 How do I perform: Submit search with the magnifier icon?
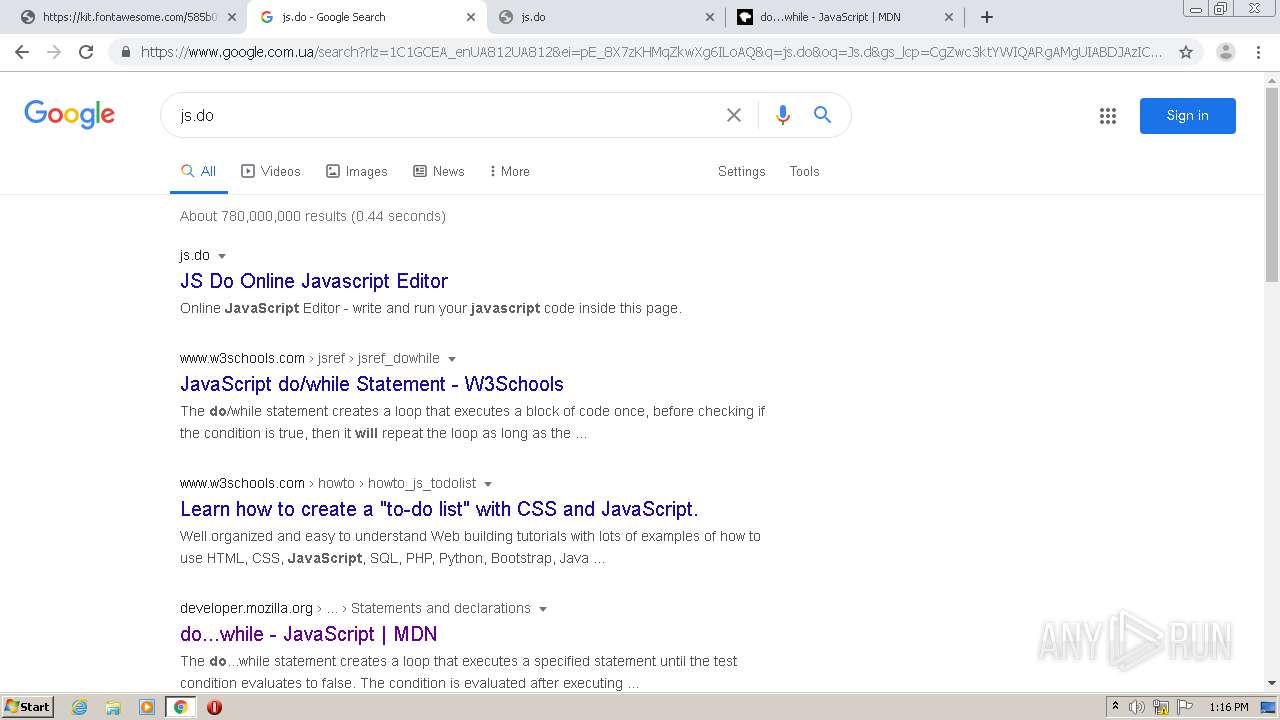[x=822, y=115]
